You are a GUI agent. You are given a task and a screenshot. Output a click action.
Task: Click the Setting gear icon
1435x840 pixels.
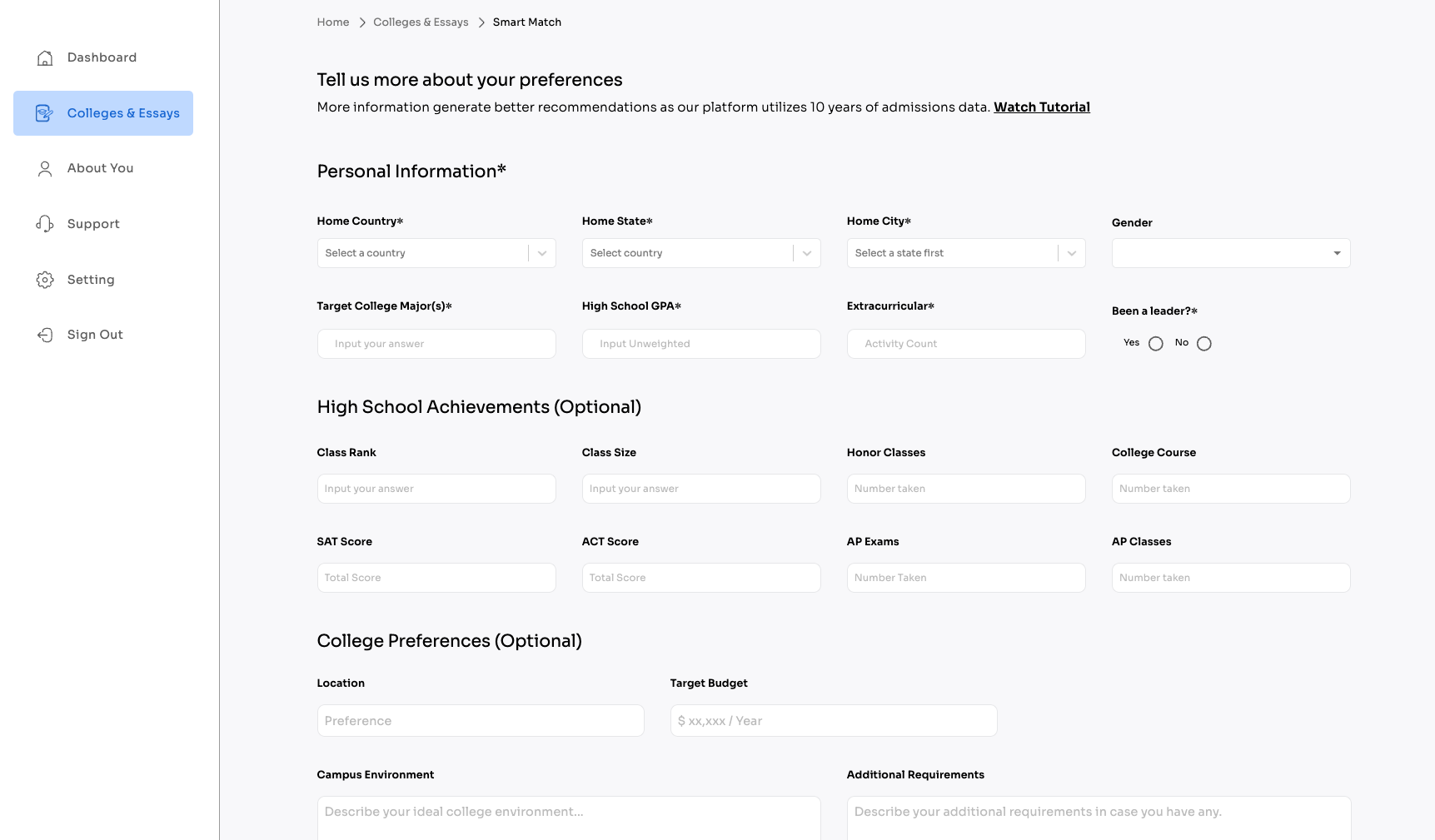coord(45,280)
